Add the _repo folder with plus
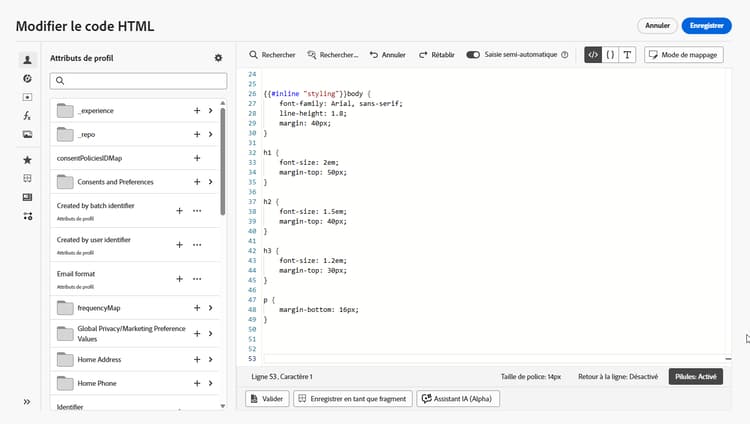Screen dimensions: 750x424 [197, 134]
